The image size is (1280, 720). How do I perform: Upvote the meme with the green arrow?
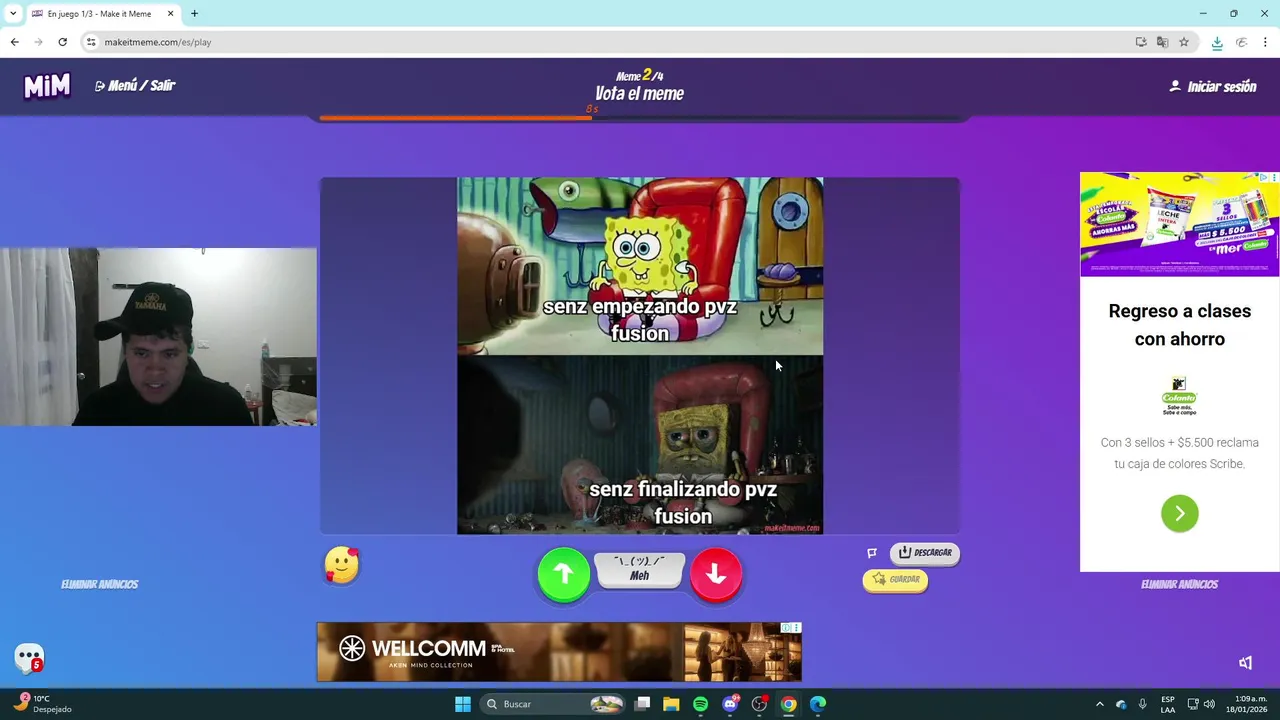(x=564, y=573)
